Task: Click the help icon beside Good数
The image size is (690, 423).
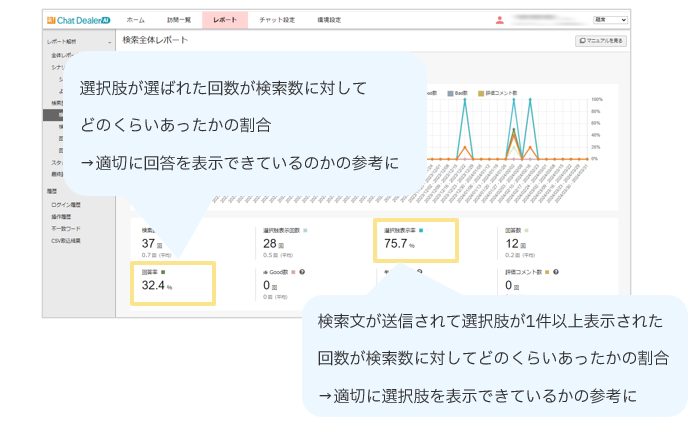Action: pos(302,271)
